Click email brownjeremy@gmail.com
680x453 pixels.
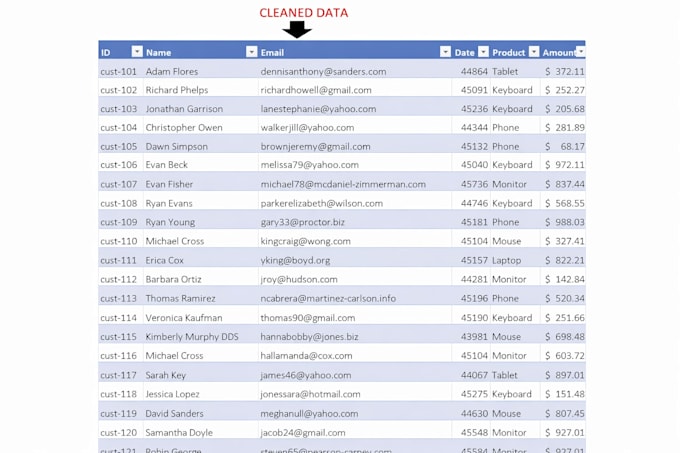[315, 147]
